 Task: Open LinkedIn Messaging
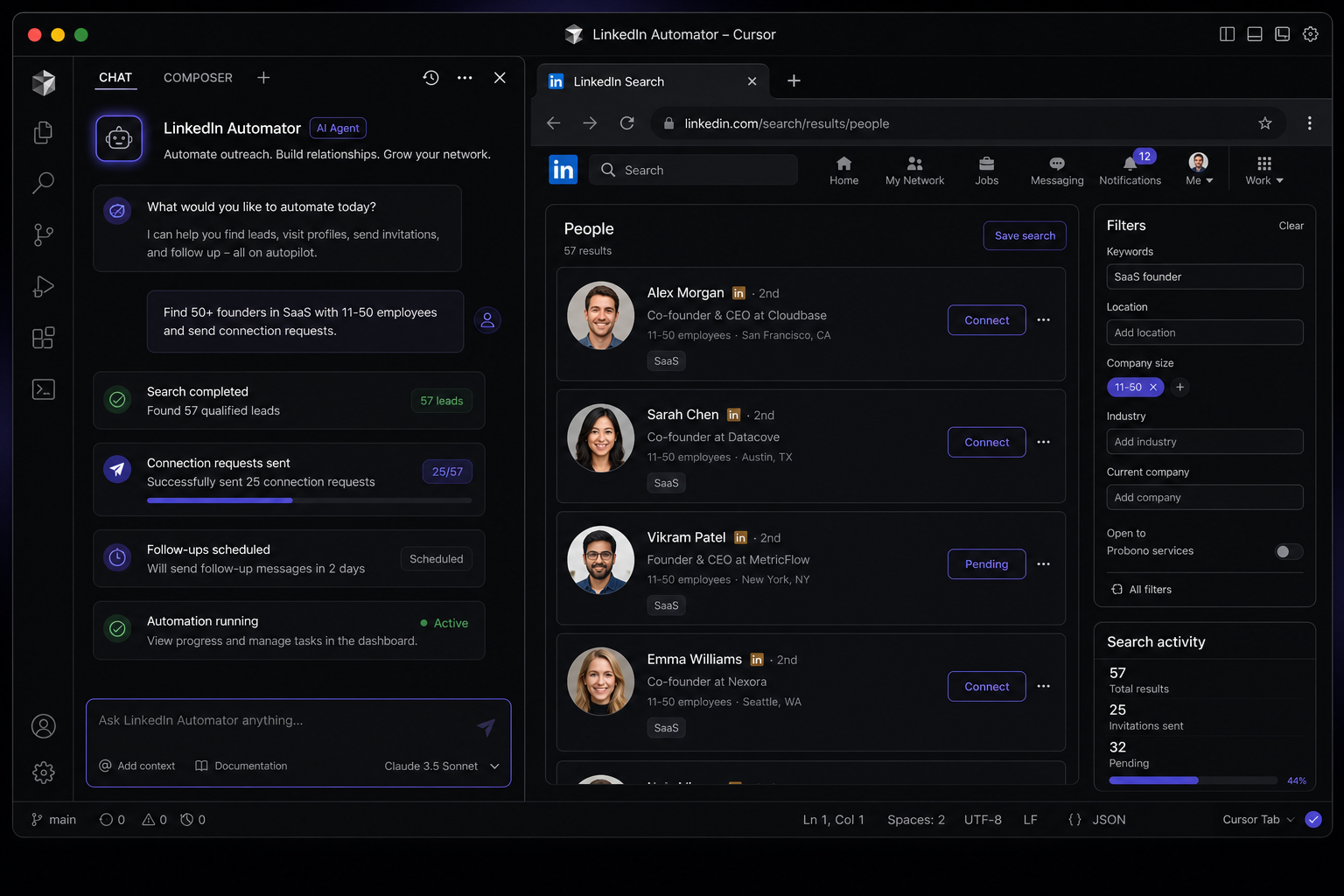(x=1057, y=171)
